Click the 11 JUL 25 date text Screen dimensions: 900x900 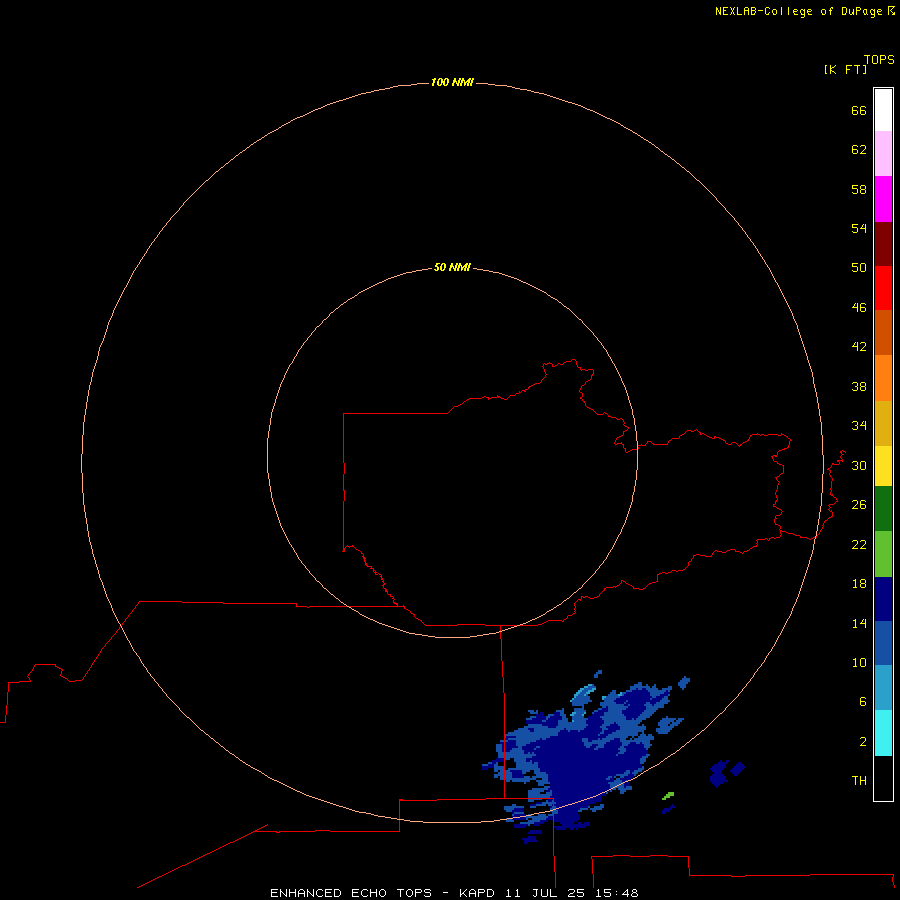point(545,893)
